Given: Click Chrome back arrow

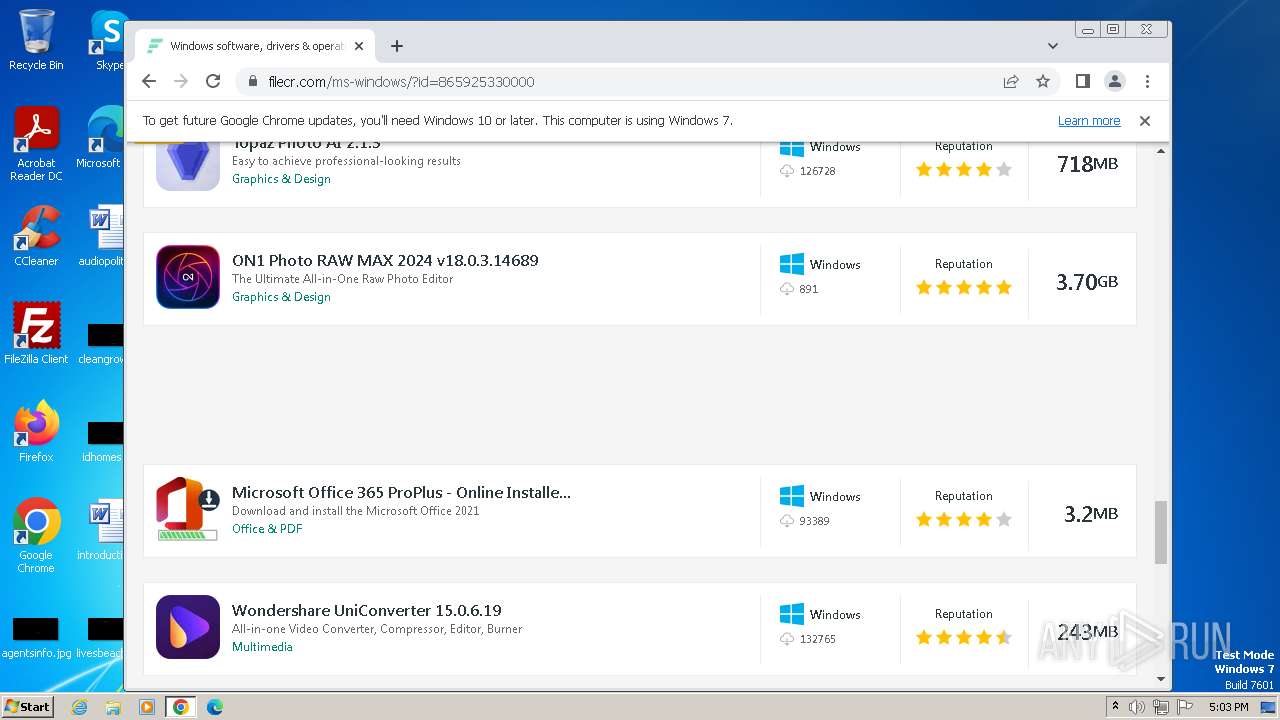Looking at the screenshot, I should [149, 81].
